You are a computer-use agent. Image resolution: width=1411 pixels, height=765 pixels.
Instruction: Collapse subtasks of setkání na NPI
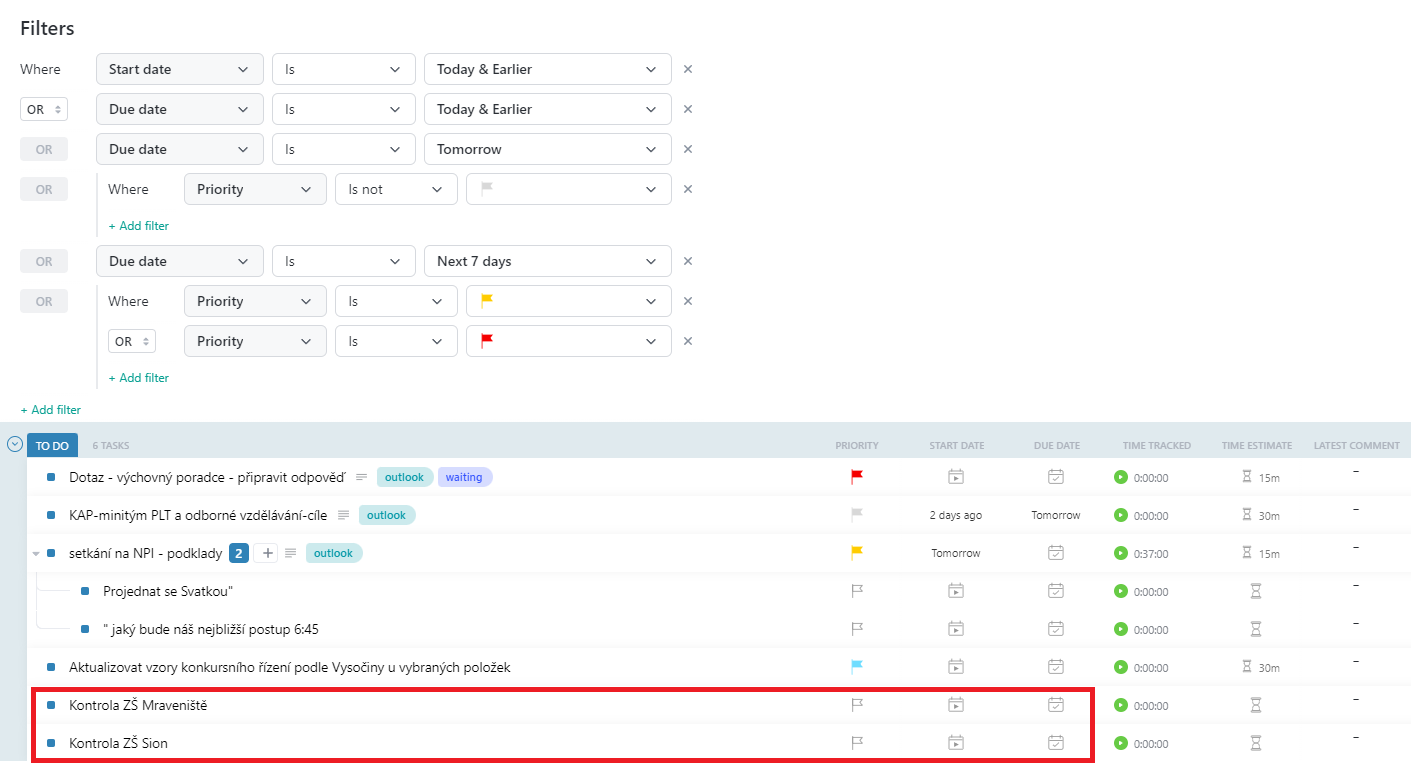pos(37,553)
